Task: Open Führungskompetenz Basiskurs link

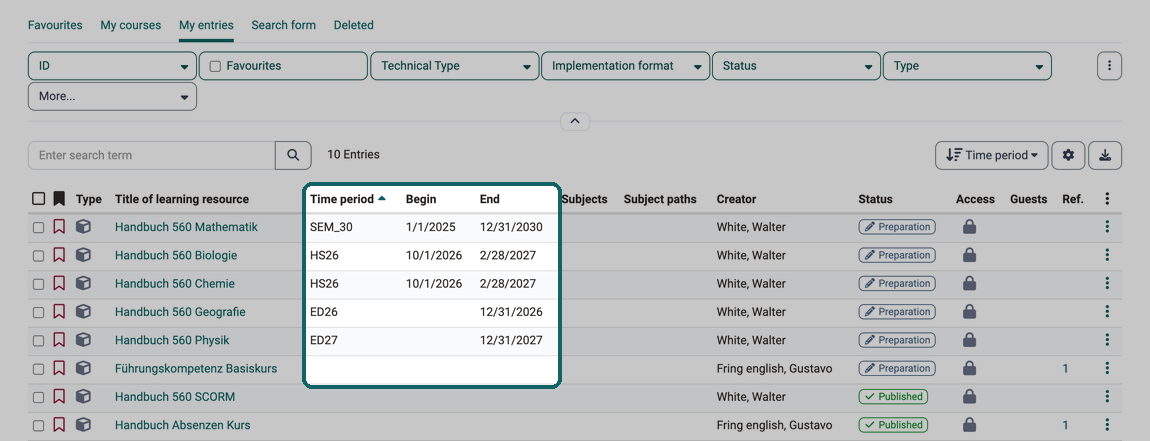Action: pos(196,368)
